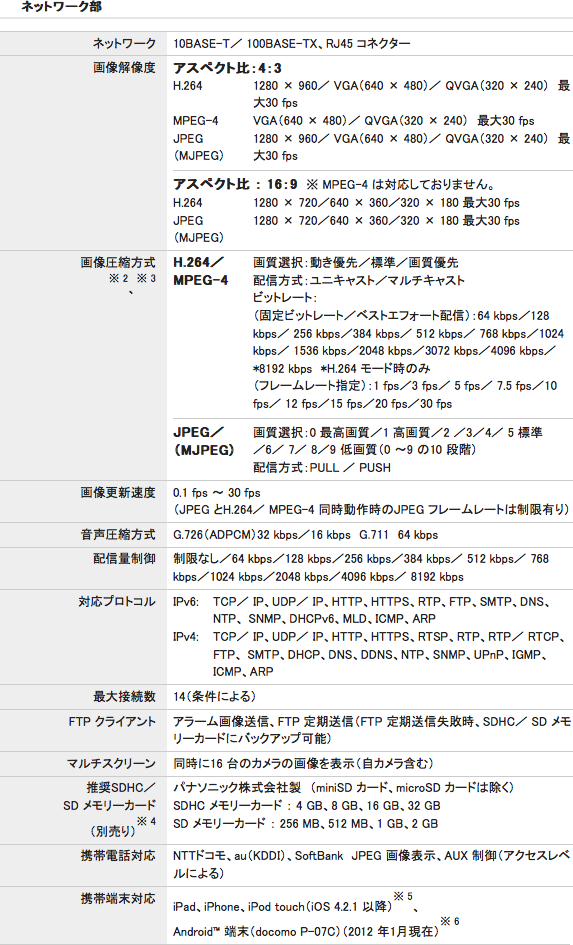Screen dimensions: 573x945
Task: Click the 画像更新速度 row label
Action: coord(118,493)
